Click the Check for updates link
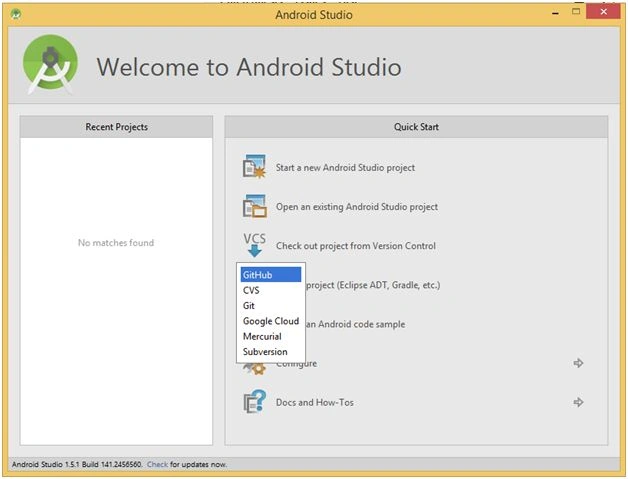The height and width of the screenshot is (479, 628). pyautogui.click(x=157, y=464)
